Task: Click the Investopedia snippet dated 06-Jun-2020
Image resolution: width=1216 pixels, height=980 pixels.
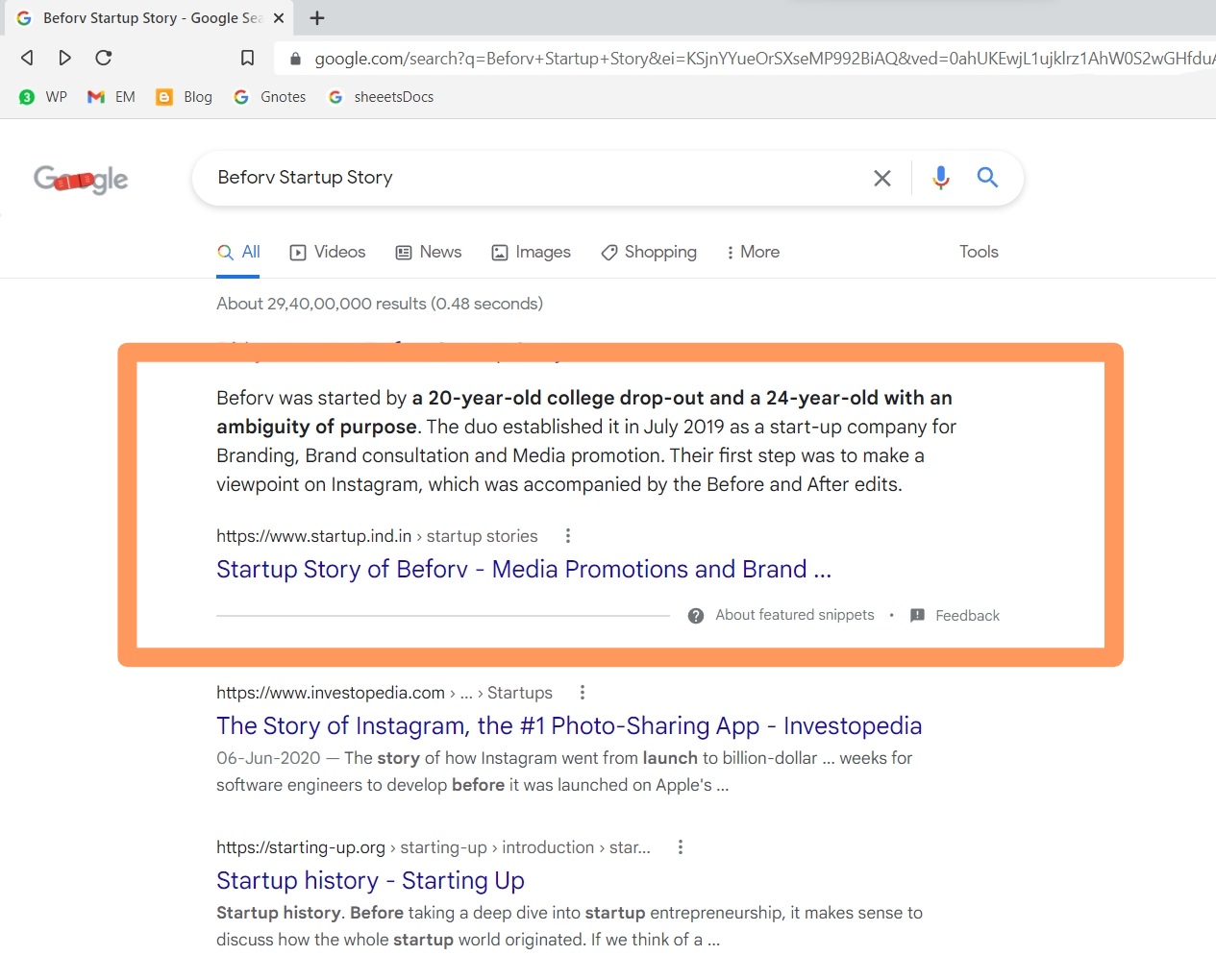Action: 564,772
